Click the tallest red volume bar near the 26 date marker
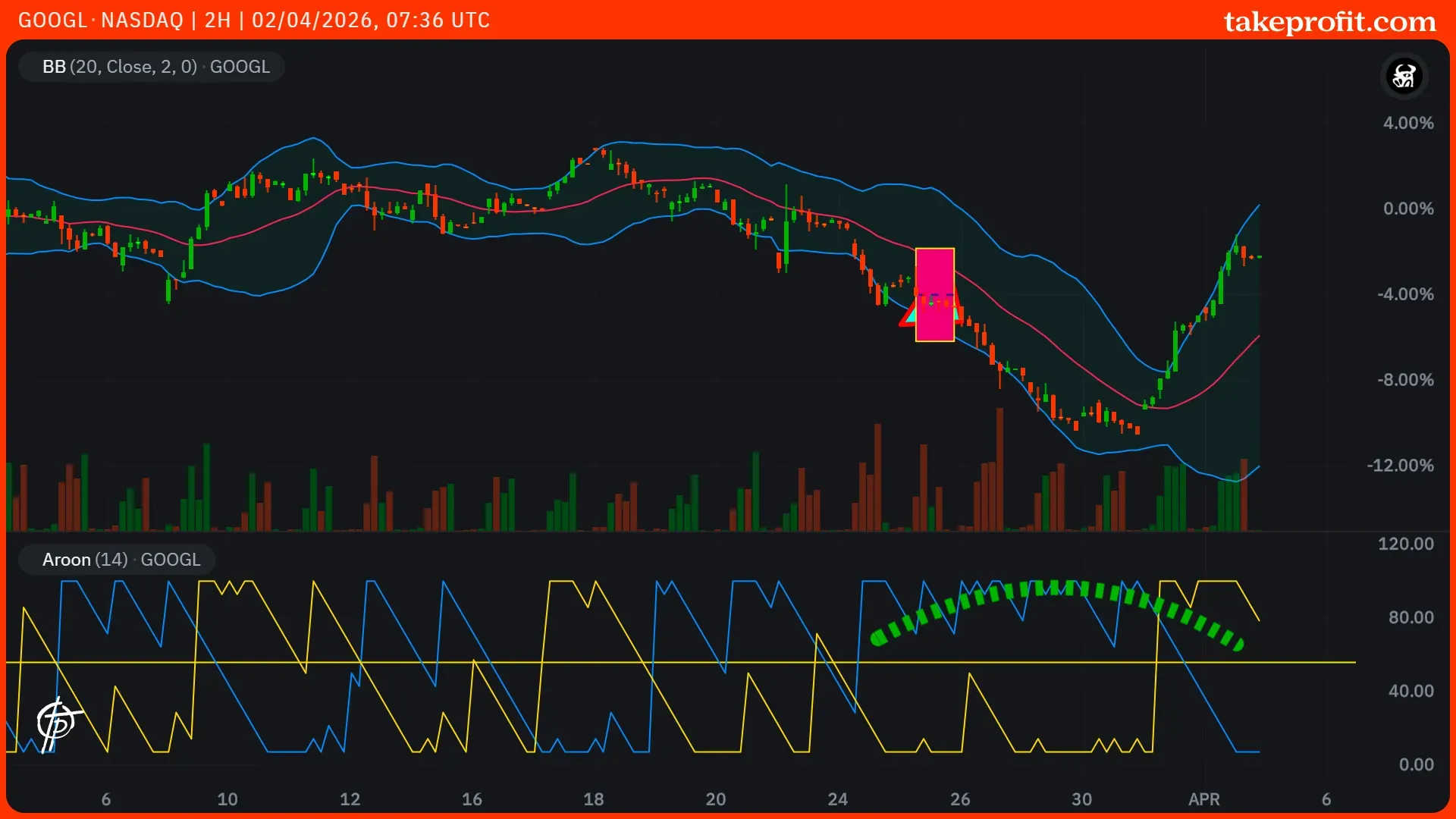 click(x=999, y=470)
